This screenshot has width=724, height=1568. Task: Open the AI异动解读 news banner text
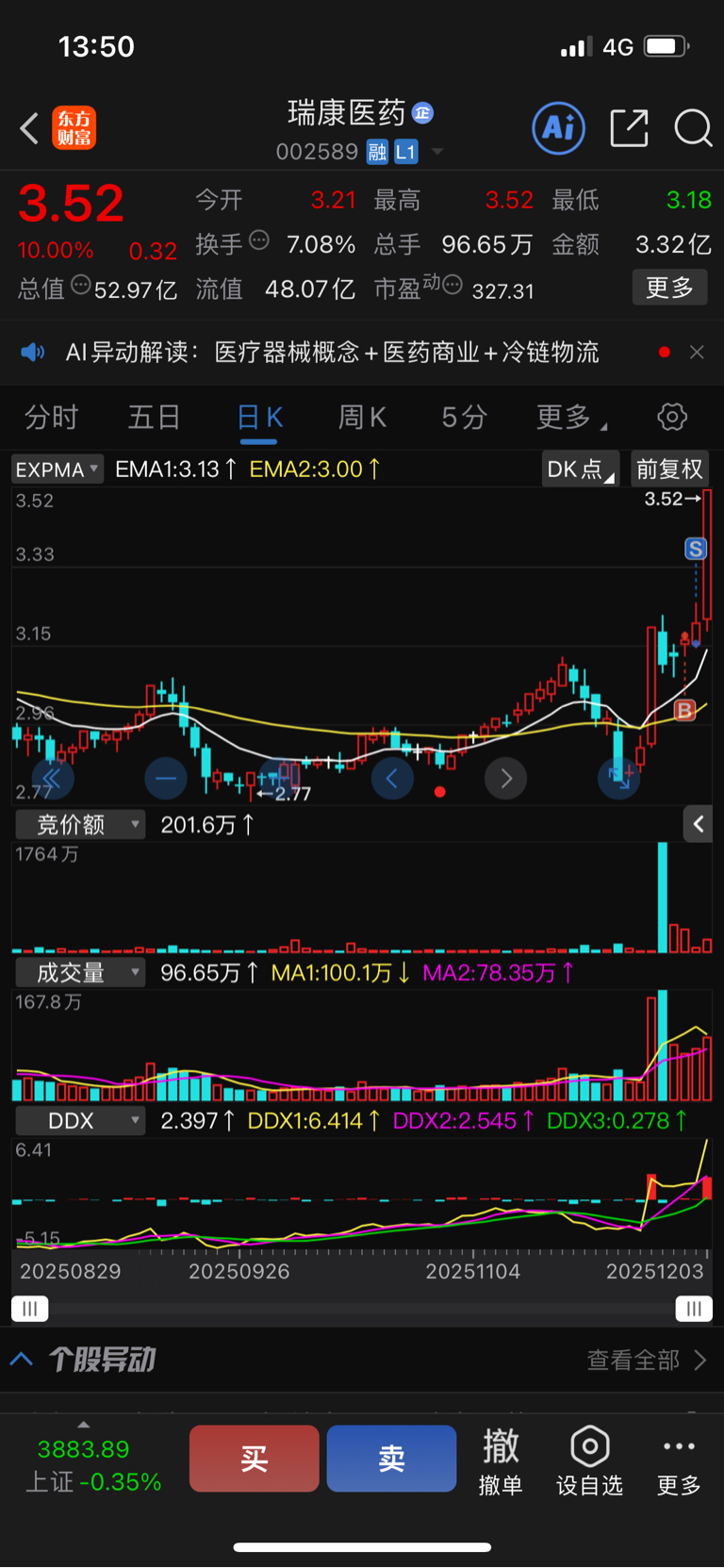[332, 353]
